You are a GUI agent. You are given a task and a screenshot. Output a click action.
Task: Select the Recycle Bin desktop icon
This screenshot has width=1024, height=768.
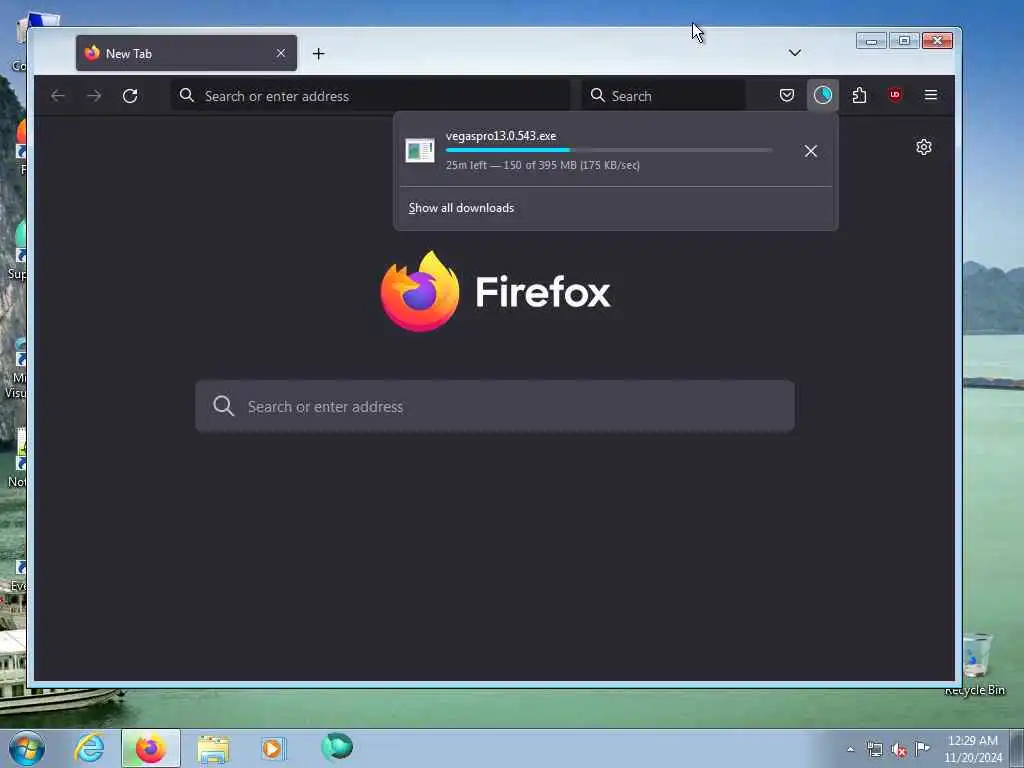pos(976,664)
